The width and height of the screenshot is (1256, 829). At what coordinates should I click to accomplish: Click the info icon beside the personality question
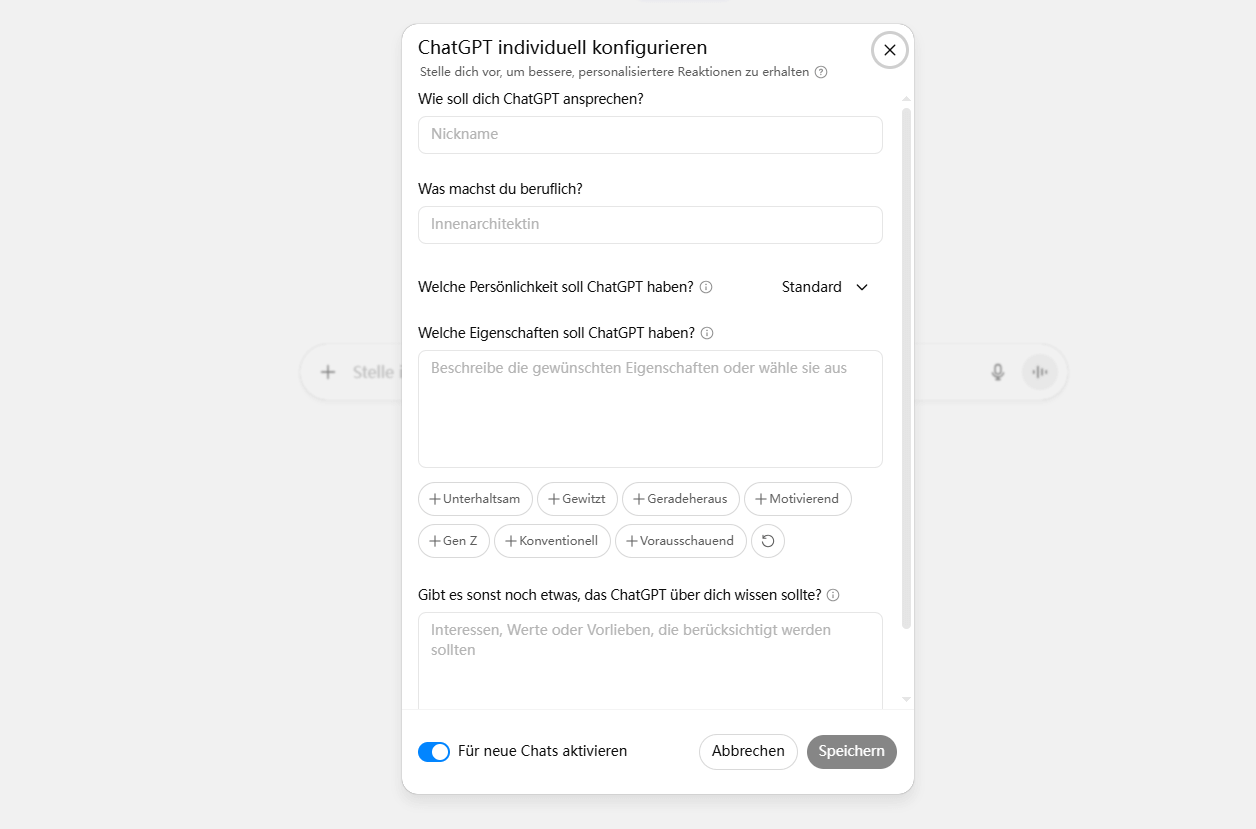[x=706, y=287]
